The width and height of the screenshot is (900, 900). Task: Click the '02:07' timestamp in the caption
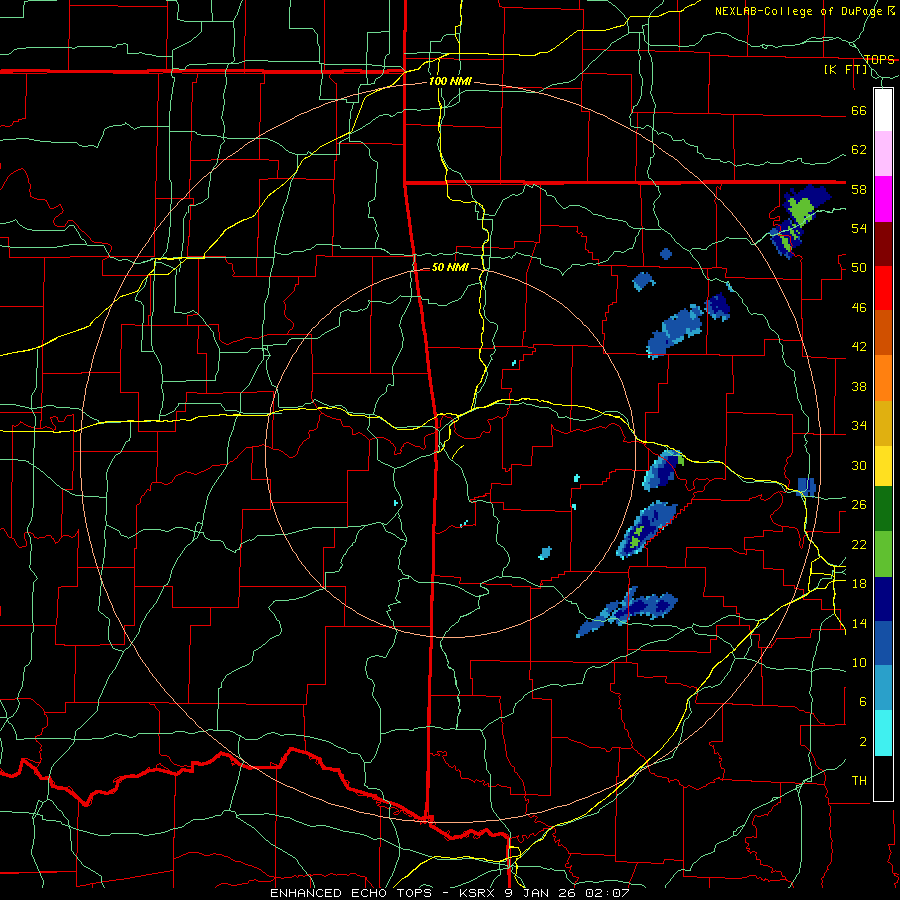pos(607,893)
